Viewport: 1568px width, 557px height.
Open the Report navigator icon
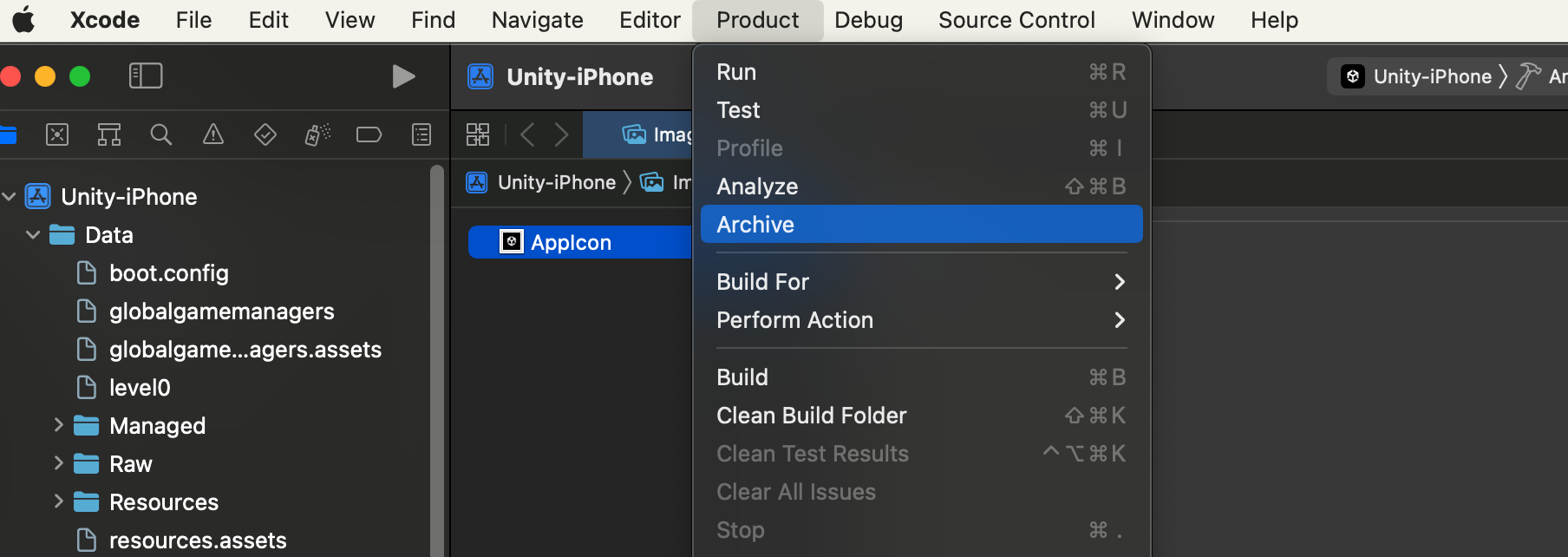[421, 134]
